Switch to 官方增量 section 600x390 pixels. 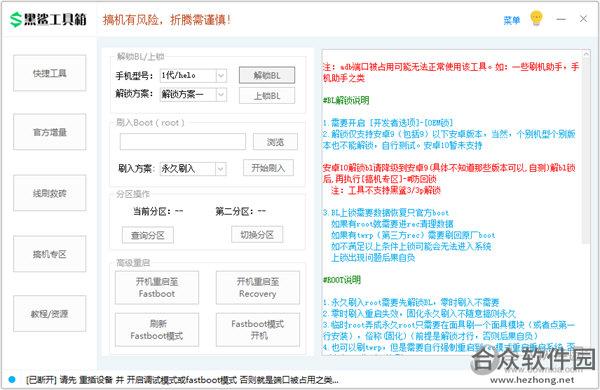pyautogui.click(x=50, y=132)
